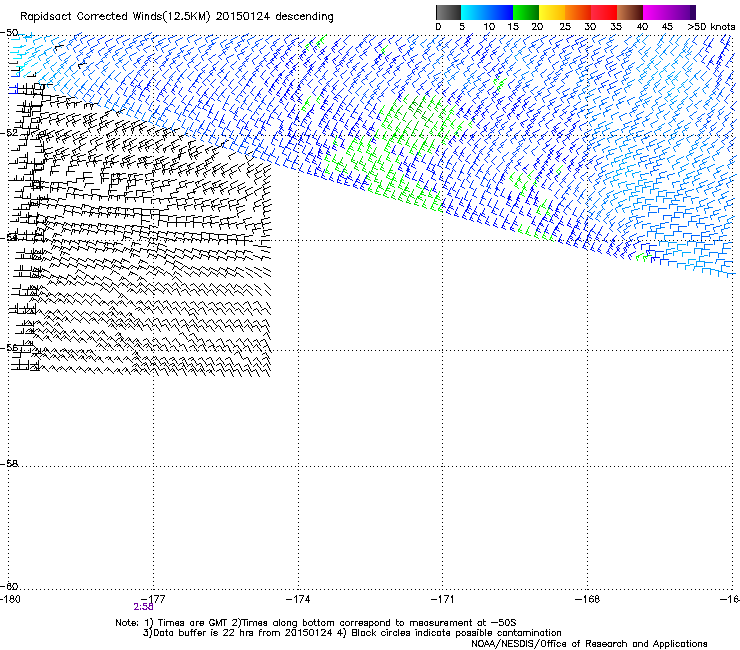The width and height of the screenshot is (740, 650).
Task: Click the longitude label '-177'
Action: (154, 599)
